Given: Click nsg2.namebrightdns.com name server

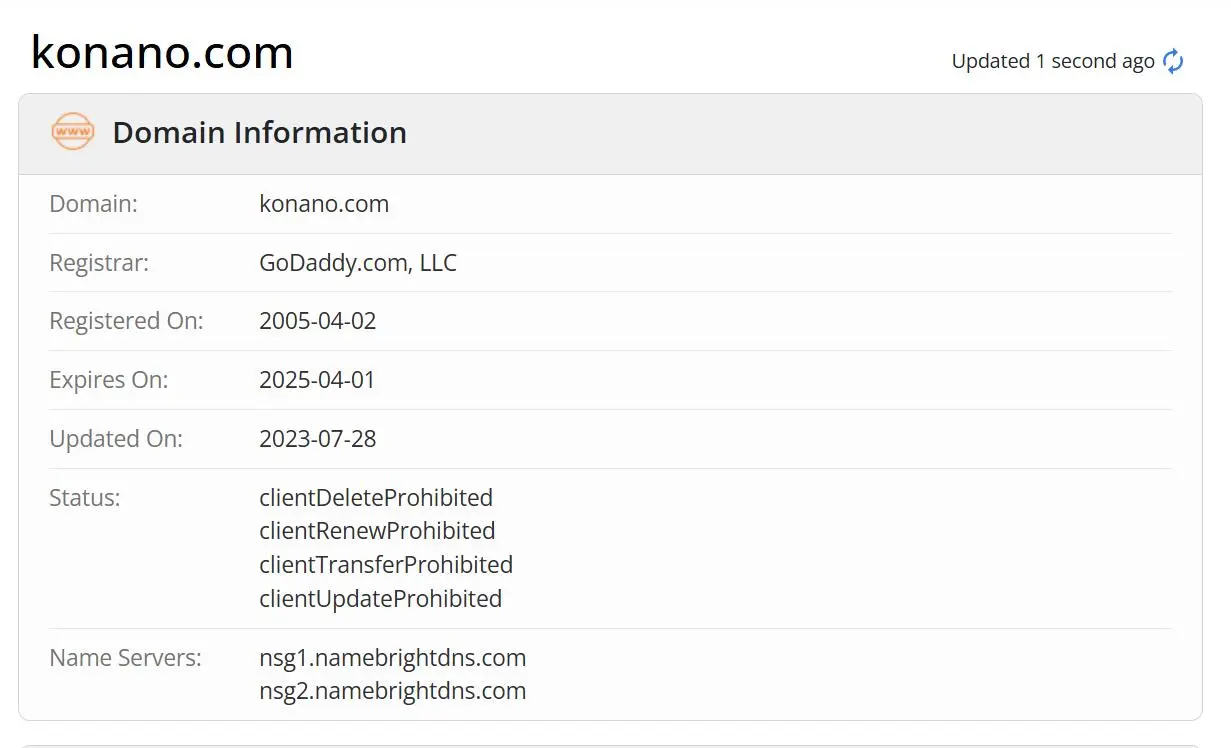Looking at the screenshot, I should pos(393,691).
